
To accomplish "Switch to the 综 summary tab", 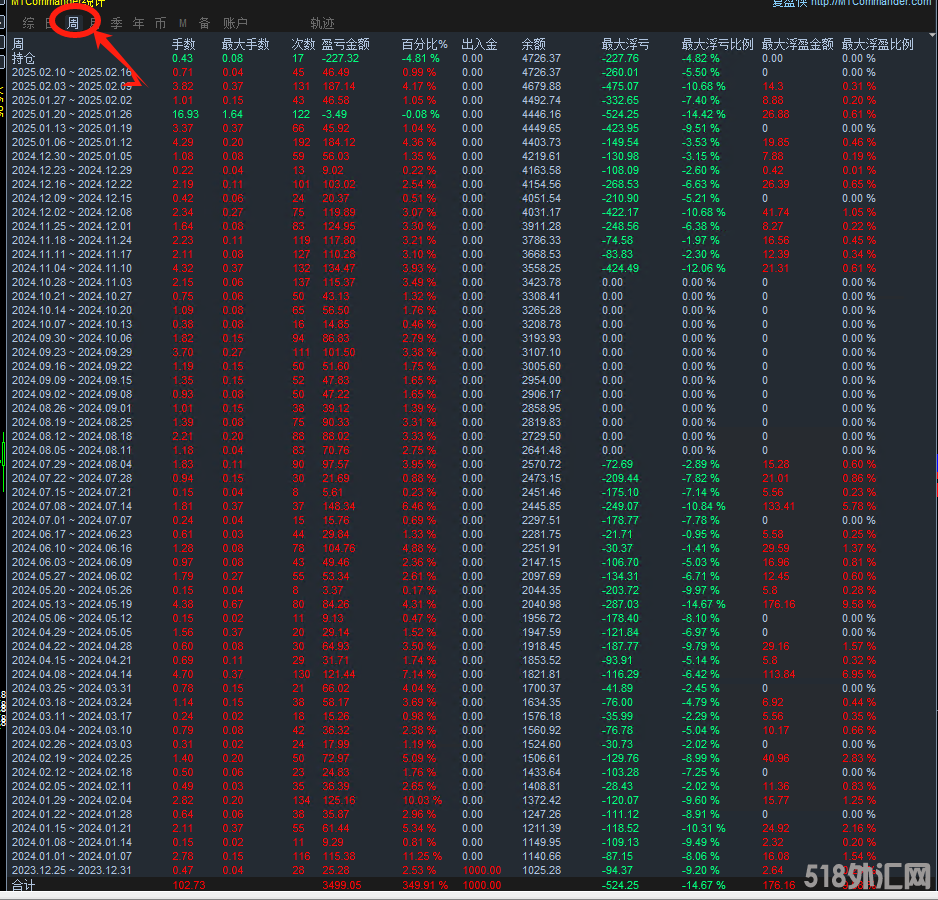I will 27,23.
